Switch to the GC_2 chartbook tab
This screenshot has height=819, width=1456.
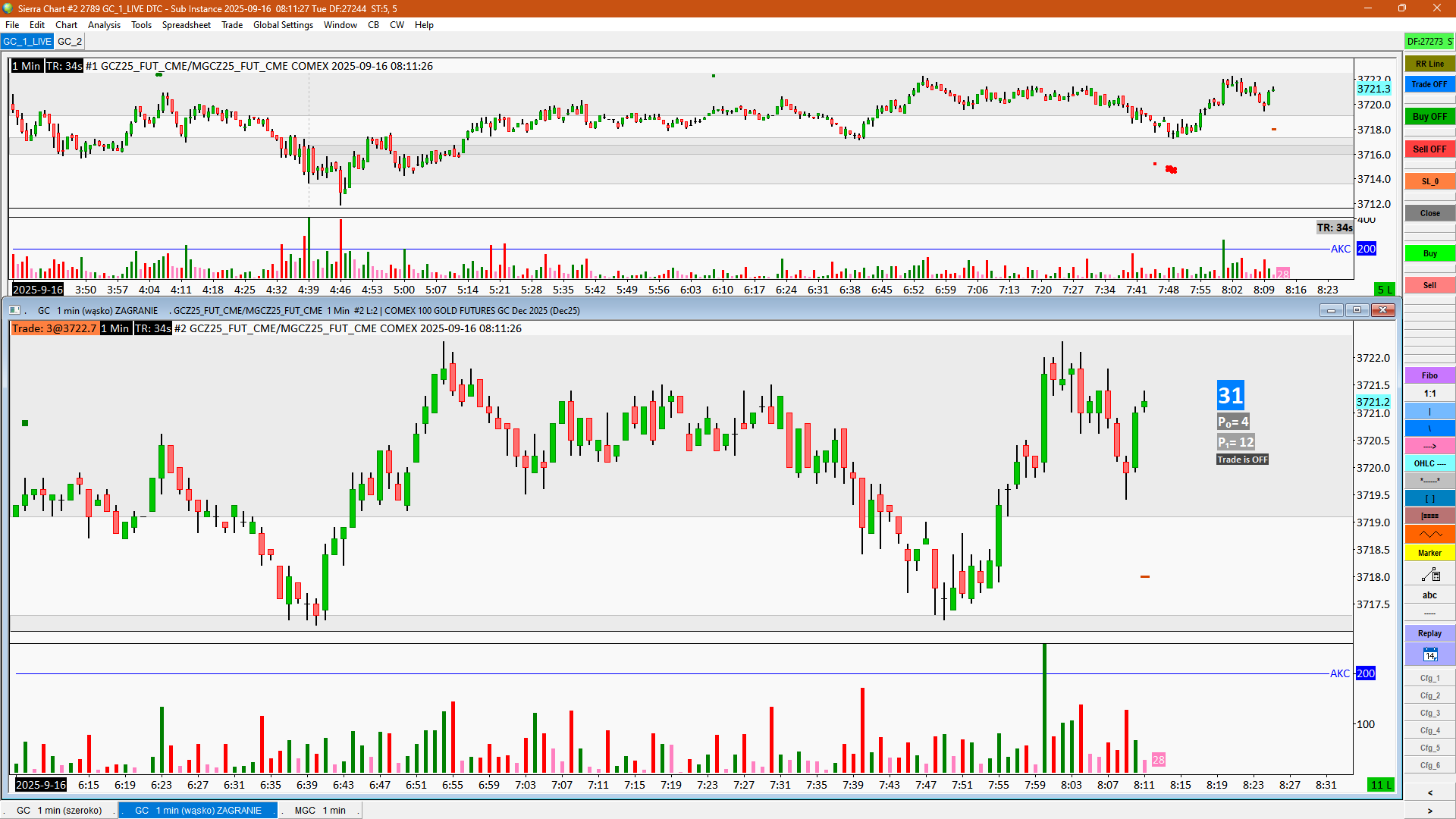(x=70, y=42)
